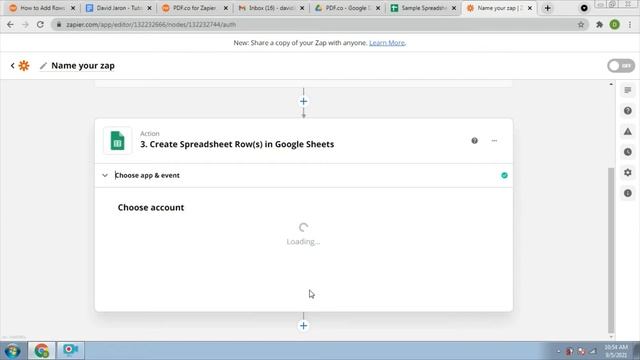The image size is (640, 360).
Task: Click the screen recorder taskbar icon
Action: pyautogui.click(x=70, y=351)
